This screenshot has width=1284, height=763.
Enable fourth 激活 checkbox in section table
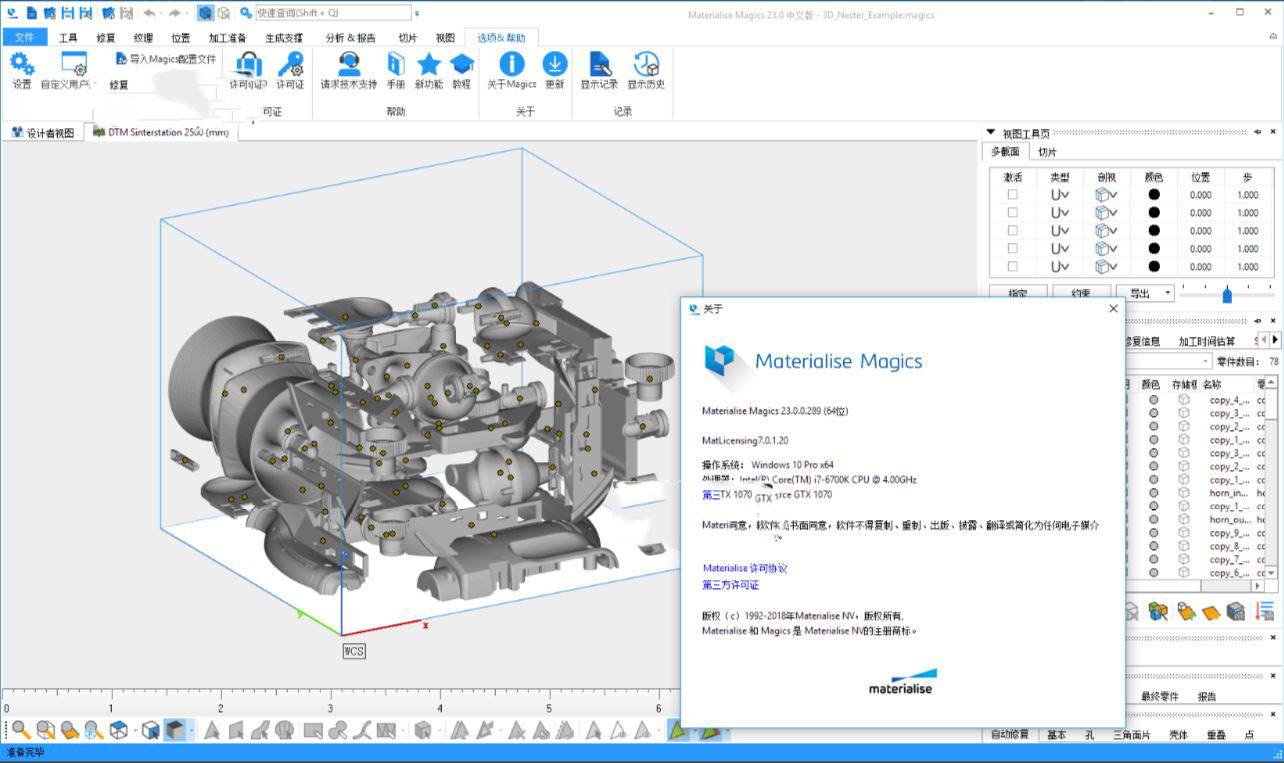[x=1012, y=249]
